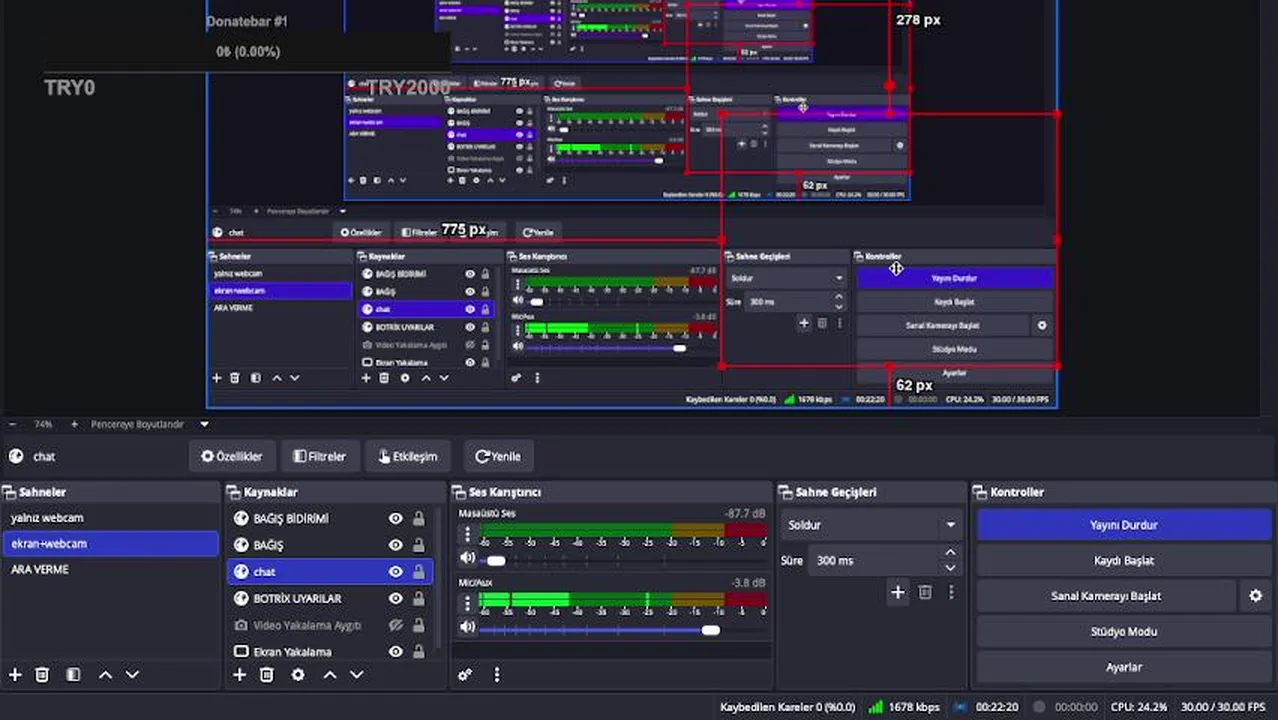Screen dimensions: 1278x720
Task: Click the Yayını Durdur button
Action: click(x=1124, y=525)
